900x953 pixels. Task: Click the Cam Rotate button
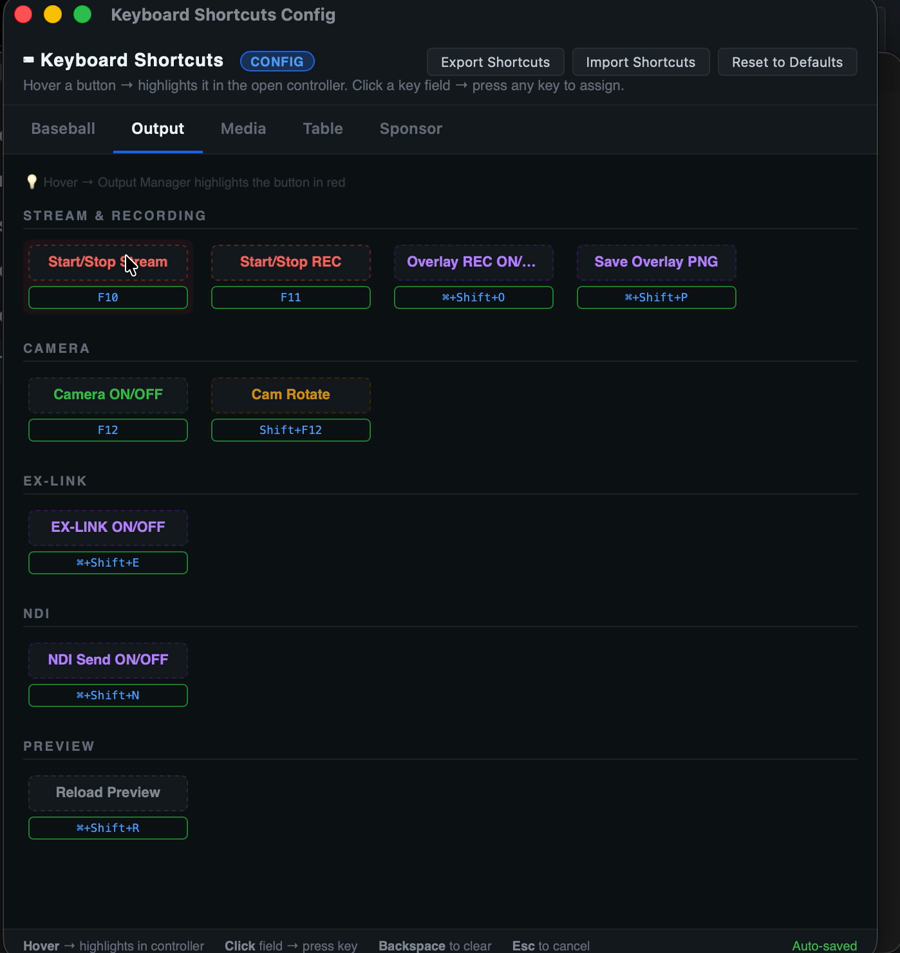[x=290, y=394]
